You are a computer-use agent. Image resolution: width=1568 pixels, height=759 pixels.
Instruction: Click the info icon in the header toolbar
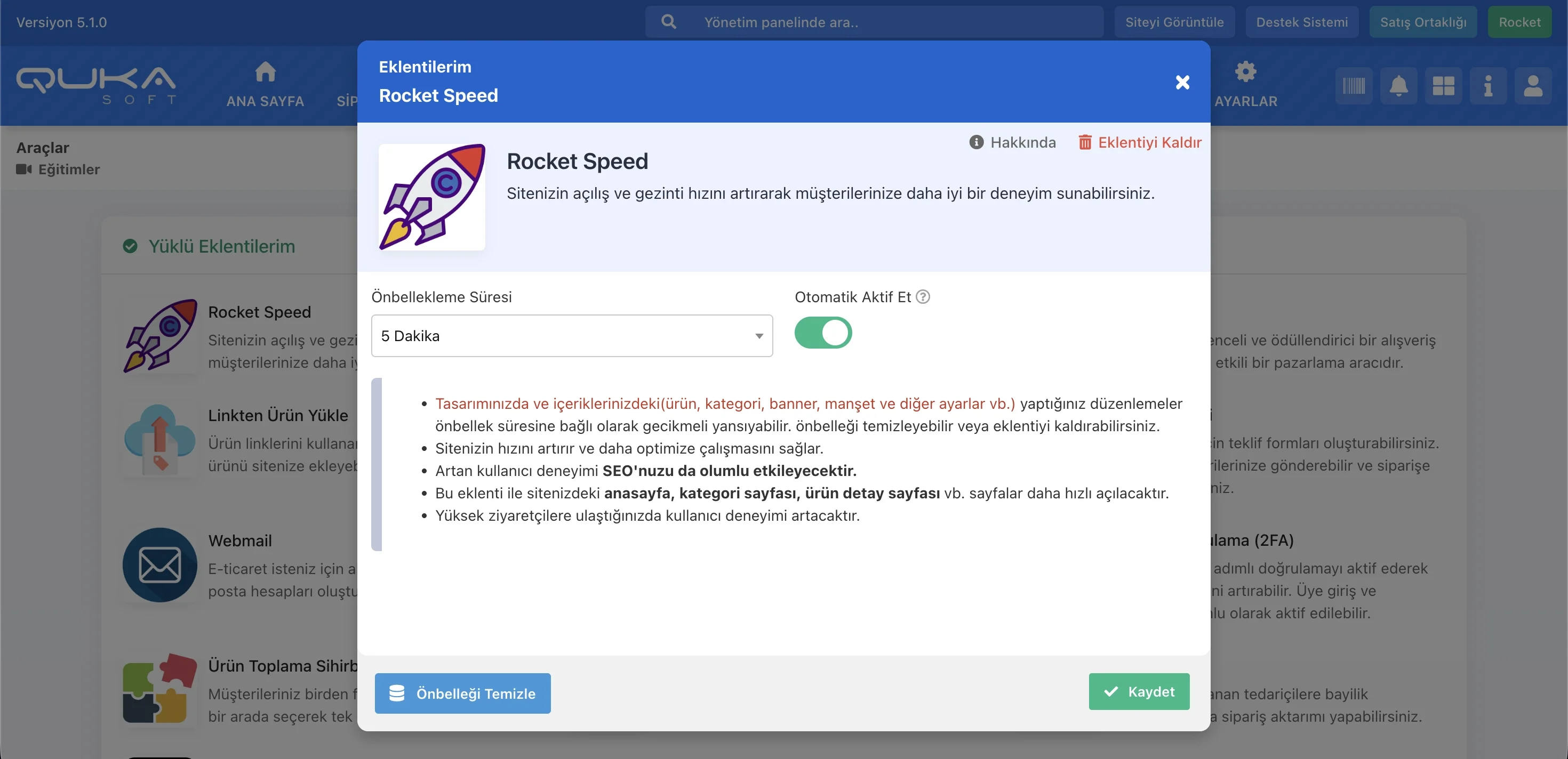pyautogui.click(x=1487, y=86)
